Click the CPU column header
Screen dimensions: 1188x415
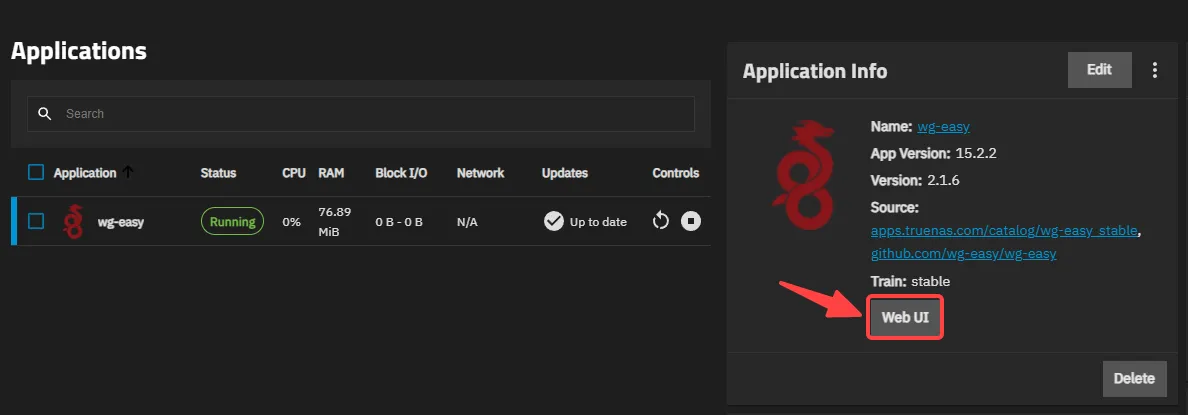pos(294,173)
